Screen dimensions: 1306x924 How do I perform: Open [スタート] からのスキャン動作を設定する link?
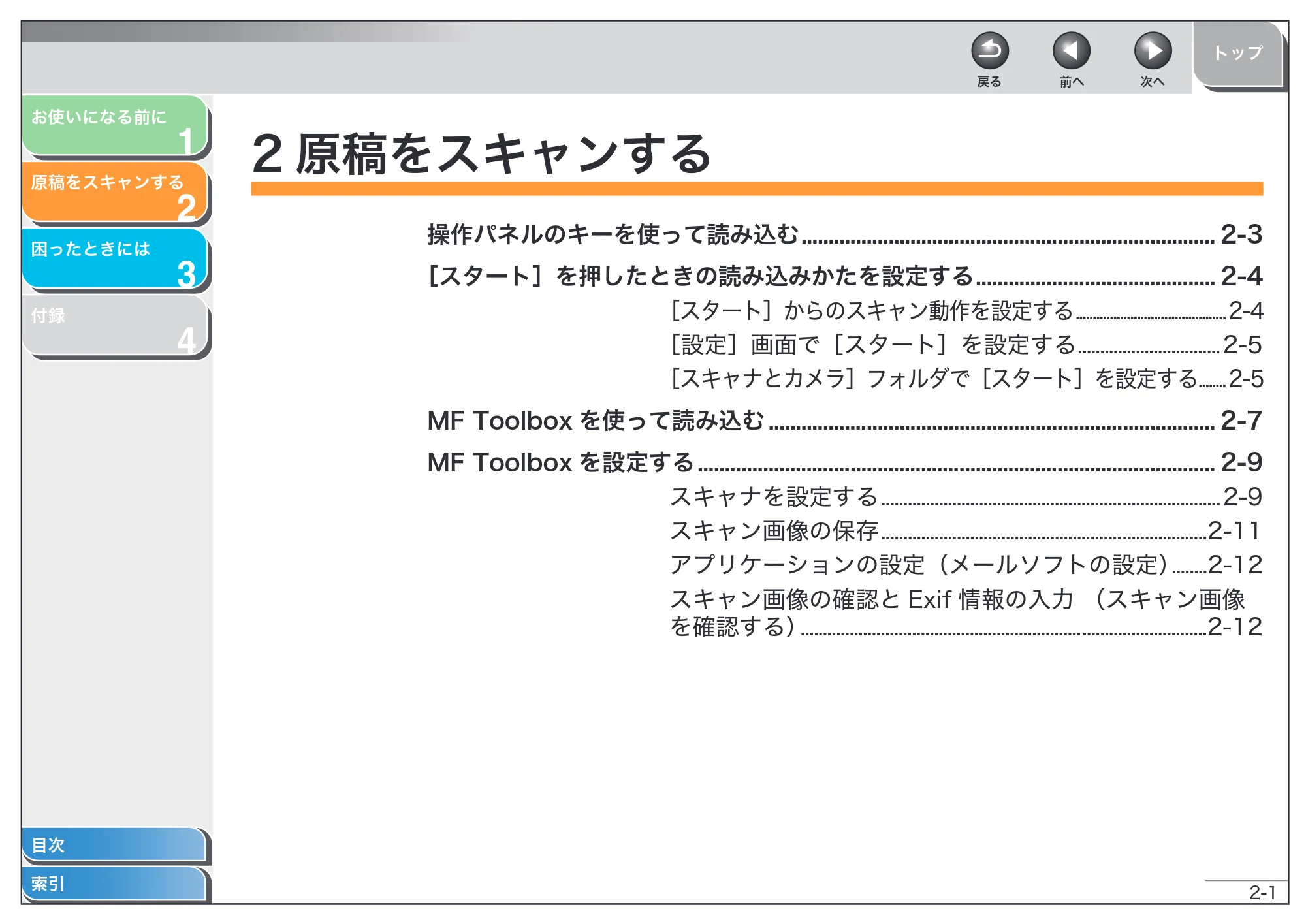click(967, 310)
